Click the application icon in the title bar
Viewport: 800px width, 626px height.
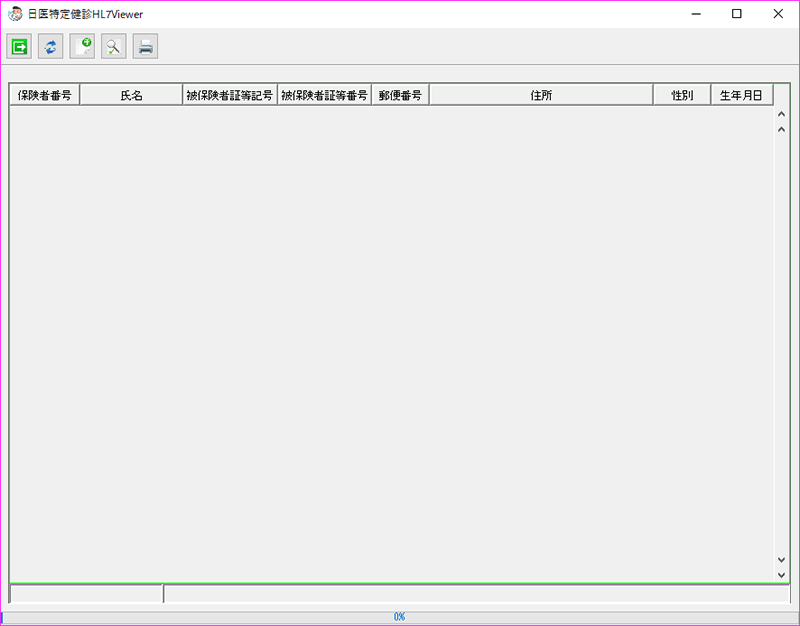[x=14, y=14]
